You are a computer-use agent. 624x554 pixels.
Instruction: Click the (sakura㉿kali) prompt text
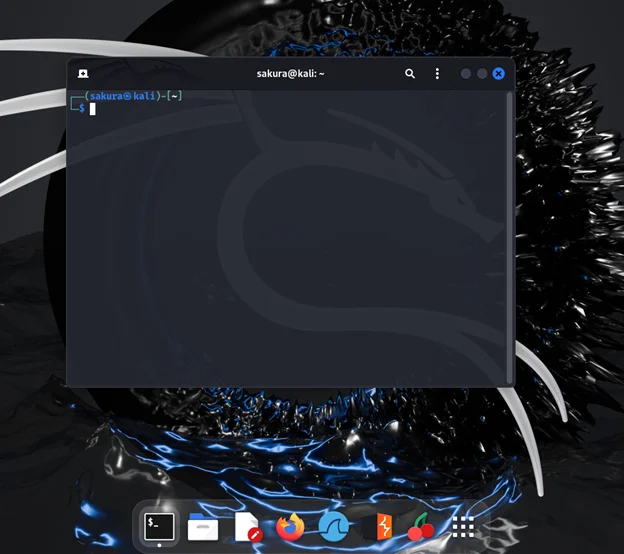122,96
